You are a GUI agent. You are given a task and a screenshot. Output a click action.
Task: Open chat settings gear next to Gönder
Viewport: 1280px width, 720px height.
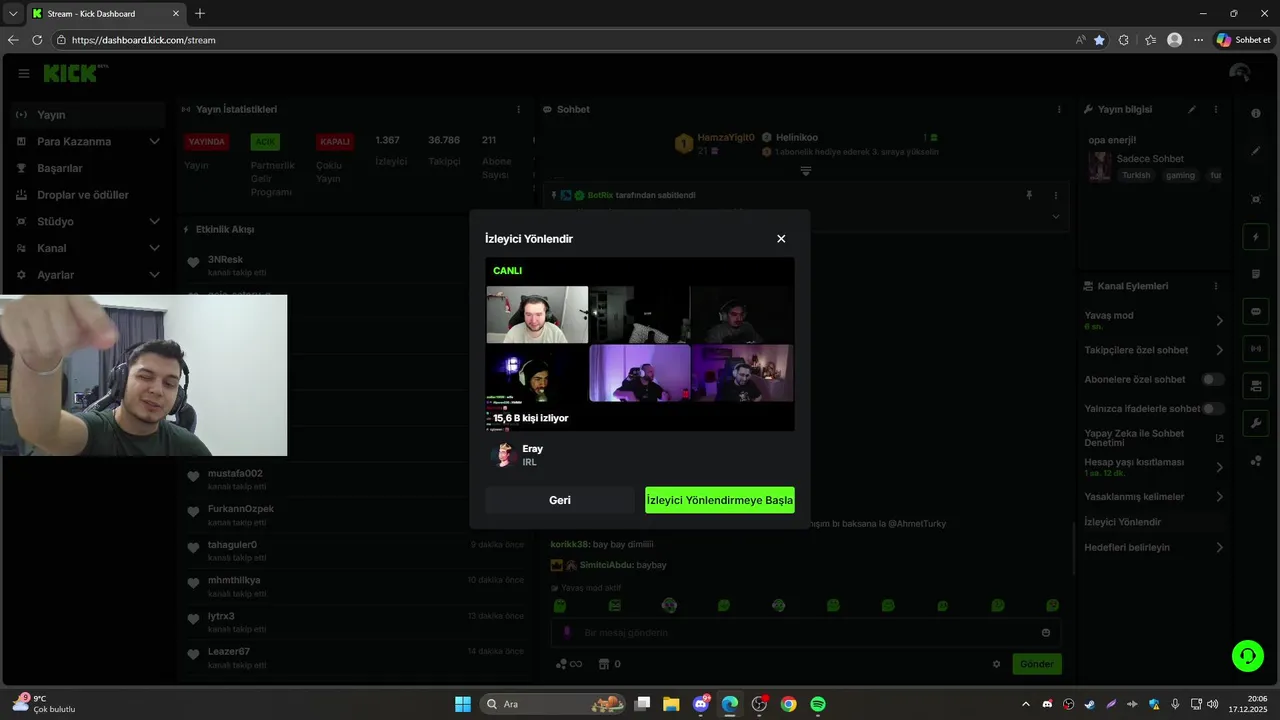point(996,664)
